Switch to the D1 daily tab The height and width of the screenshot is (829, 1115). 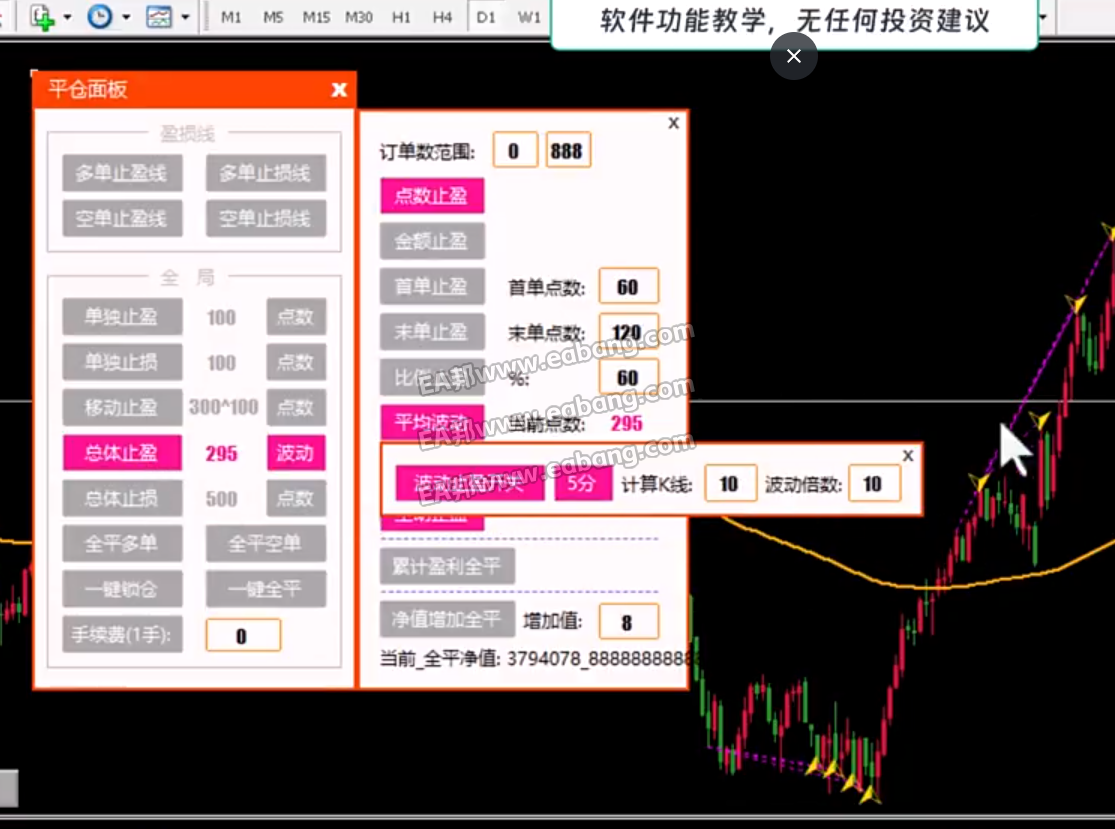pos(486,17)
